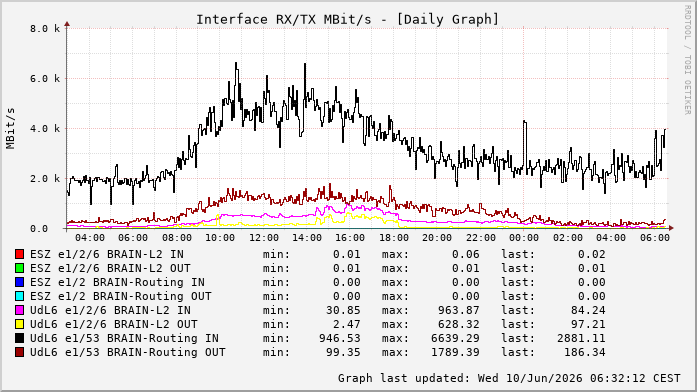
Task: Click the MBit/s vertical axis label
Action: [x=10, y=128]
